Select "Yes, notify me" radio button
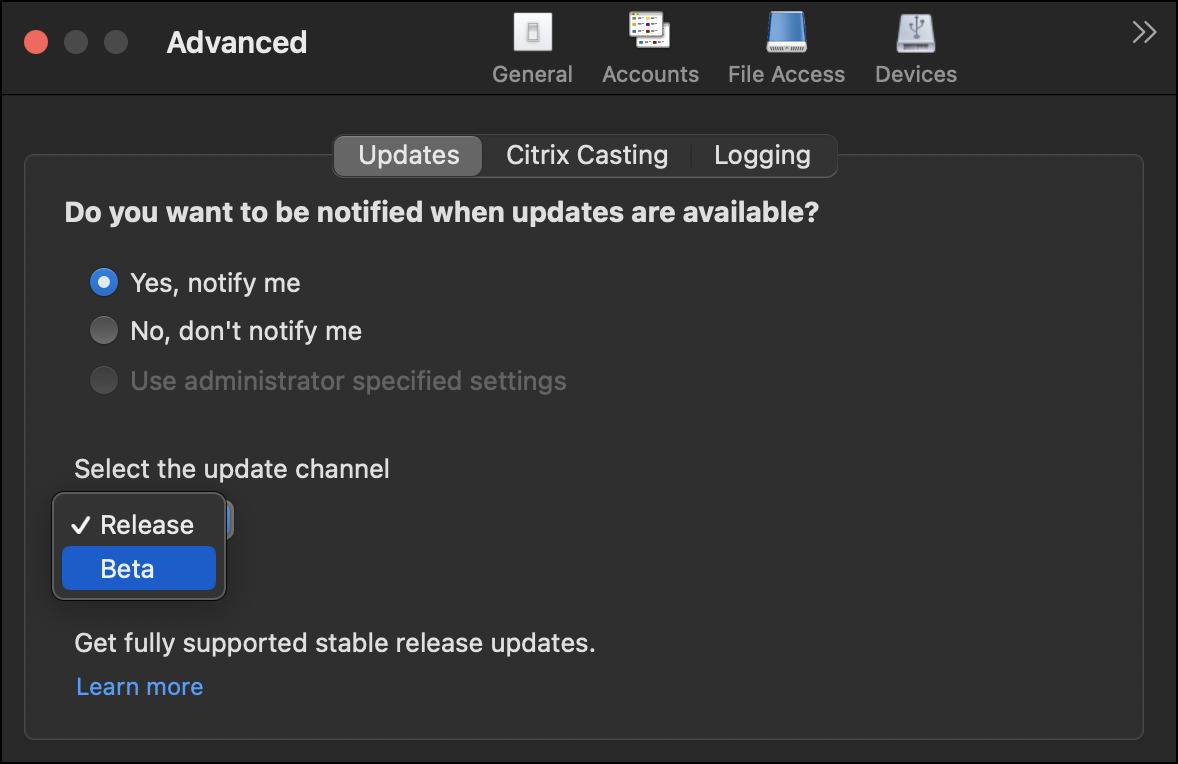This screenshot has width=1178, height=764. pyautogui.click(x=104, y=282)
